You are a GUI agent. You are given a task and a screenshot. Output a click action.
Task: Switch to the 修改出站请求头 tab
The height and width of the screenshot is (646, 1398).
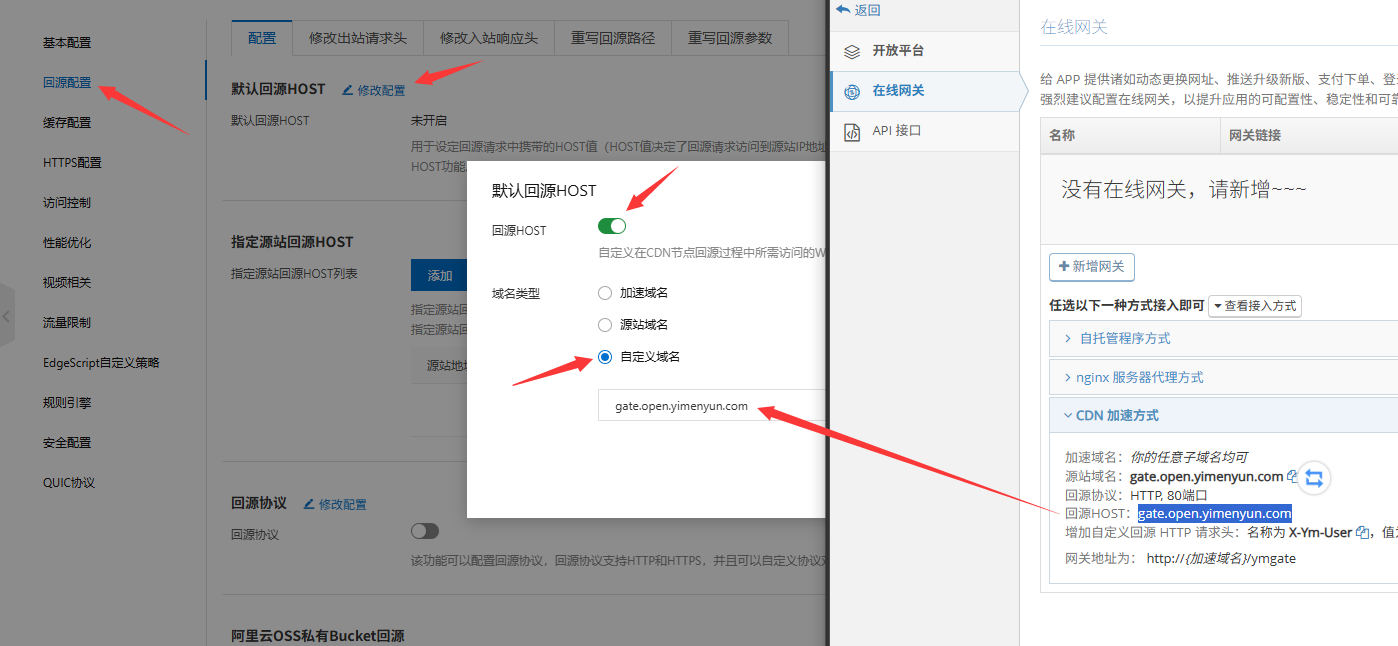357,38
